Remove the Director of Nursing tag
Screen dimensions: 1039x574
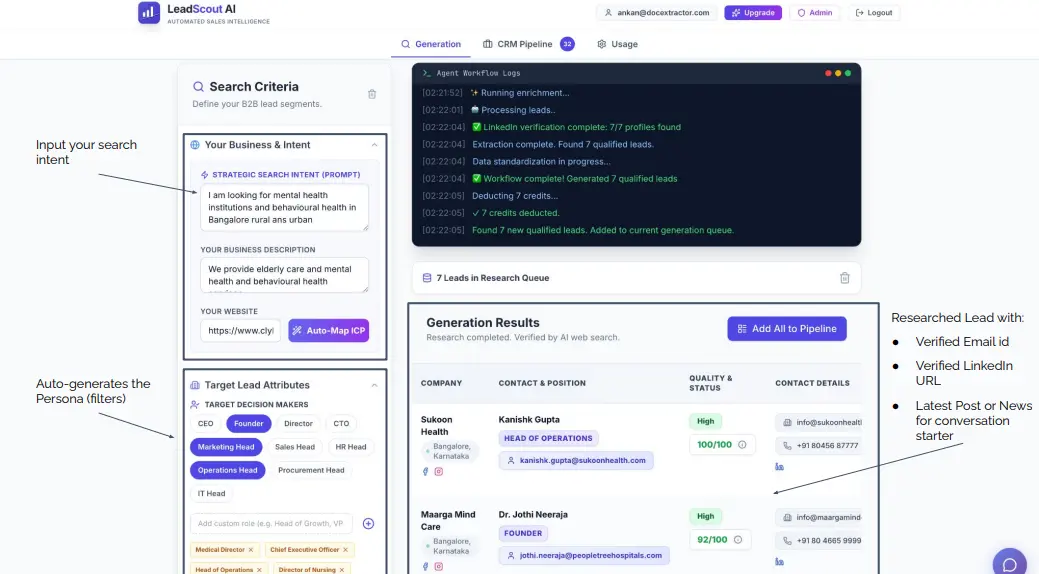click(342, 570)
